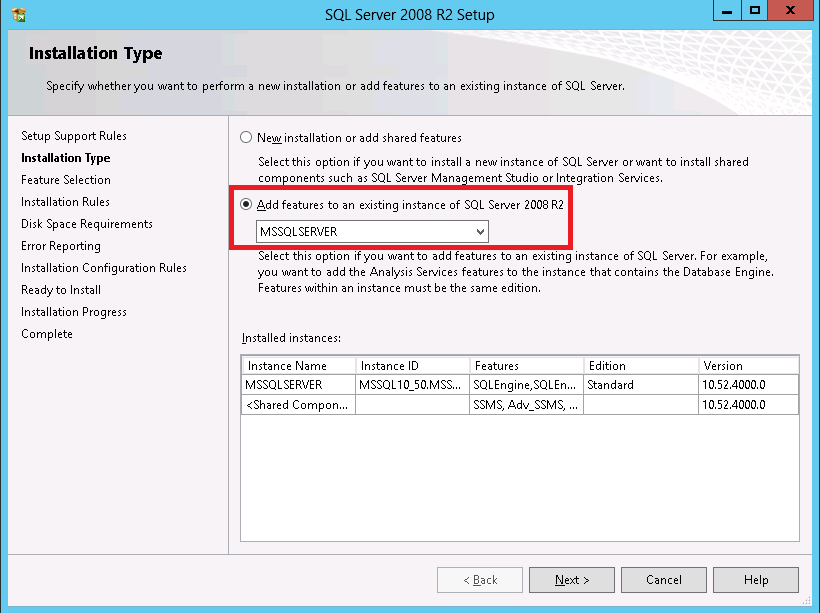Close the SQL Server Setup window
Viewport: 820px width, 613px height.
(790, 10)
